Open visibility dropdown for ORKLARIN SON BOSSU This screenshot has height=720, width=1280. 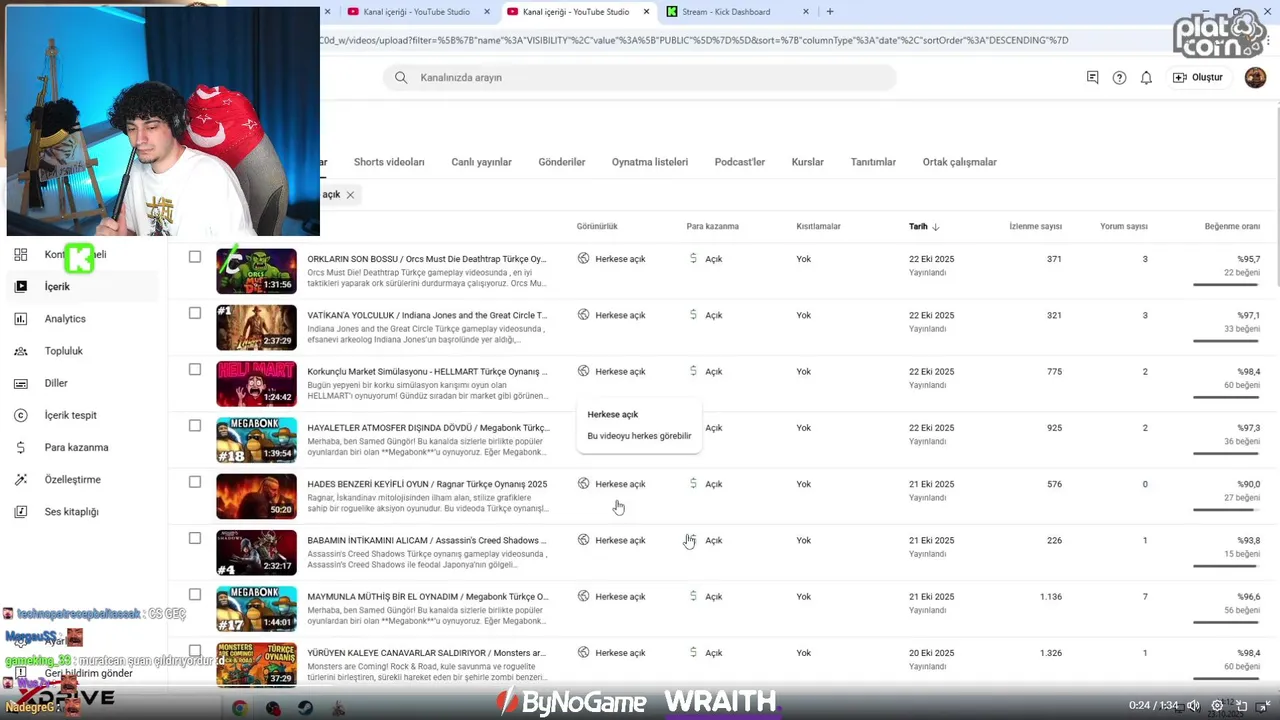pyautogui.click(x=611, y=259)
